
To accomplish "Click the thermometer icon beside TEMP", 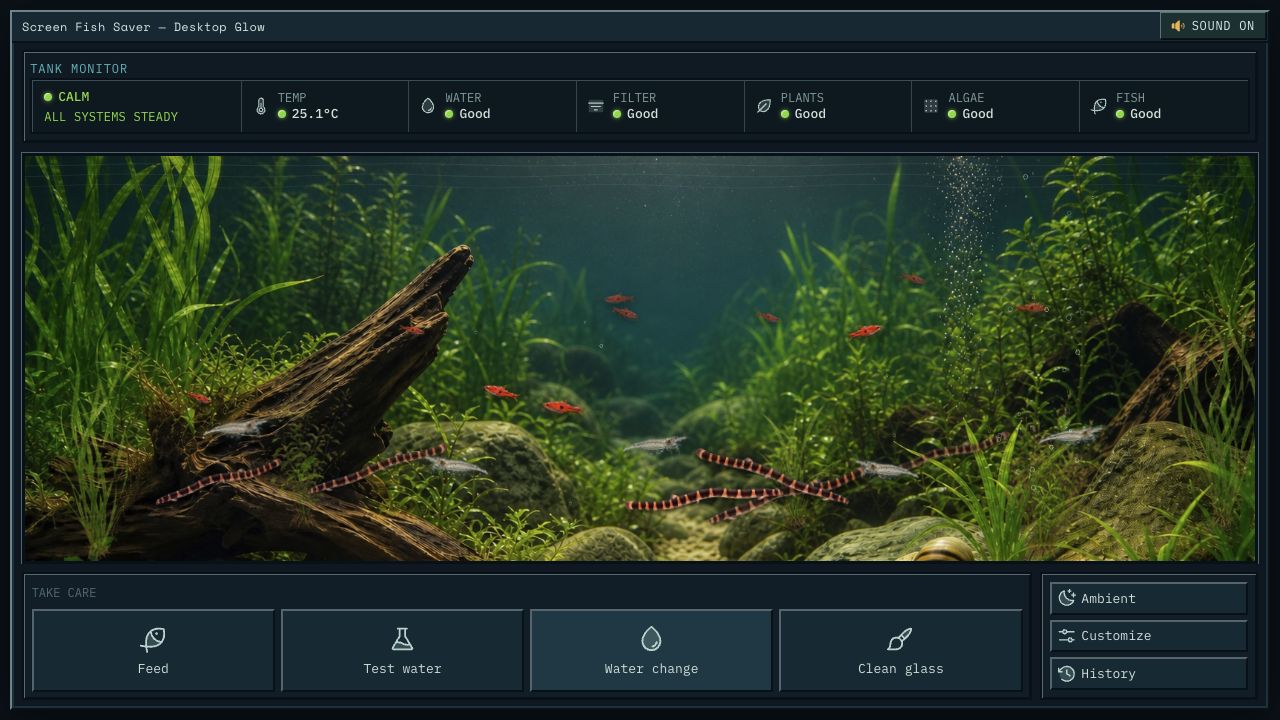I will coord(261,106).
